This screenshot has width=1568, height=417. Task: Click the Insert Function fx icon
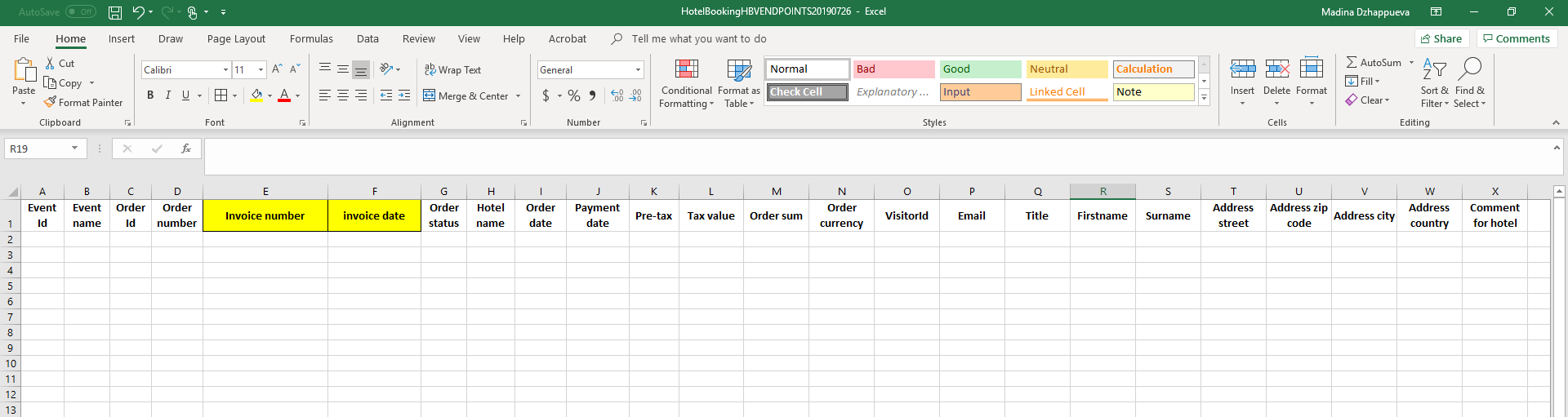pyautogui.click(x=186, y=149)
